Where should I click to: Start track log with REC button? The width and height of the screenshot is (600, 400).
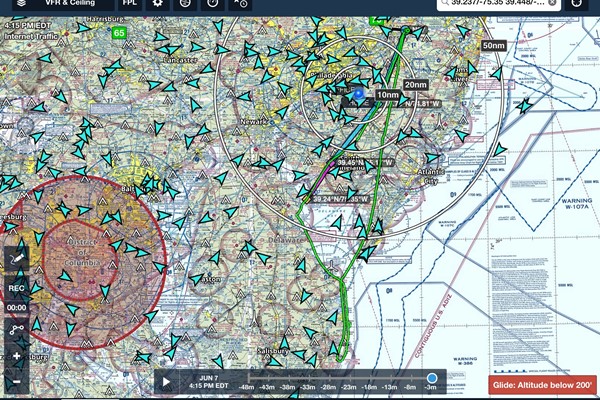[x=17, y=288]
